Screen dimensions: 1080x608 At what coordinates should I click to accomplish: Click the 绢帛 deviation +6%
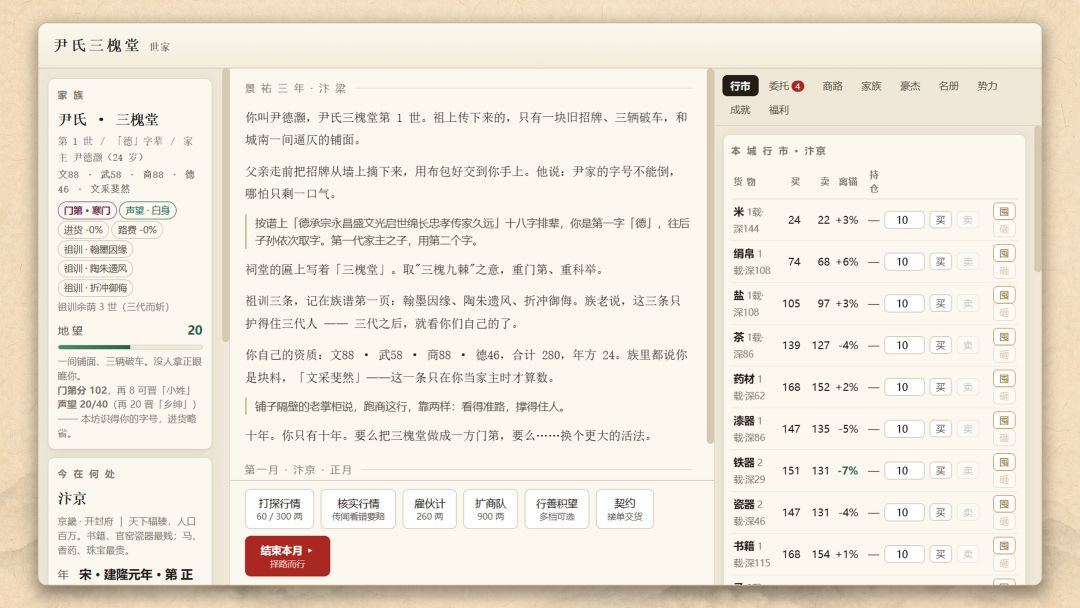(847, 262)
